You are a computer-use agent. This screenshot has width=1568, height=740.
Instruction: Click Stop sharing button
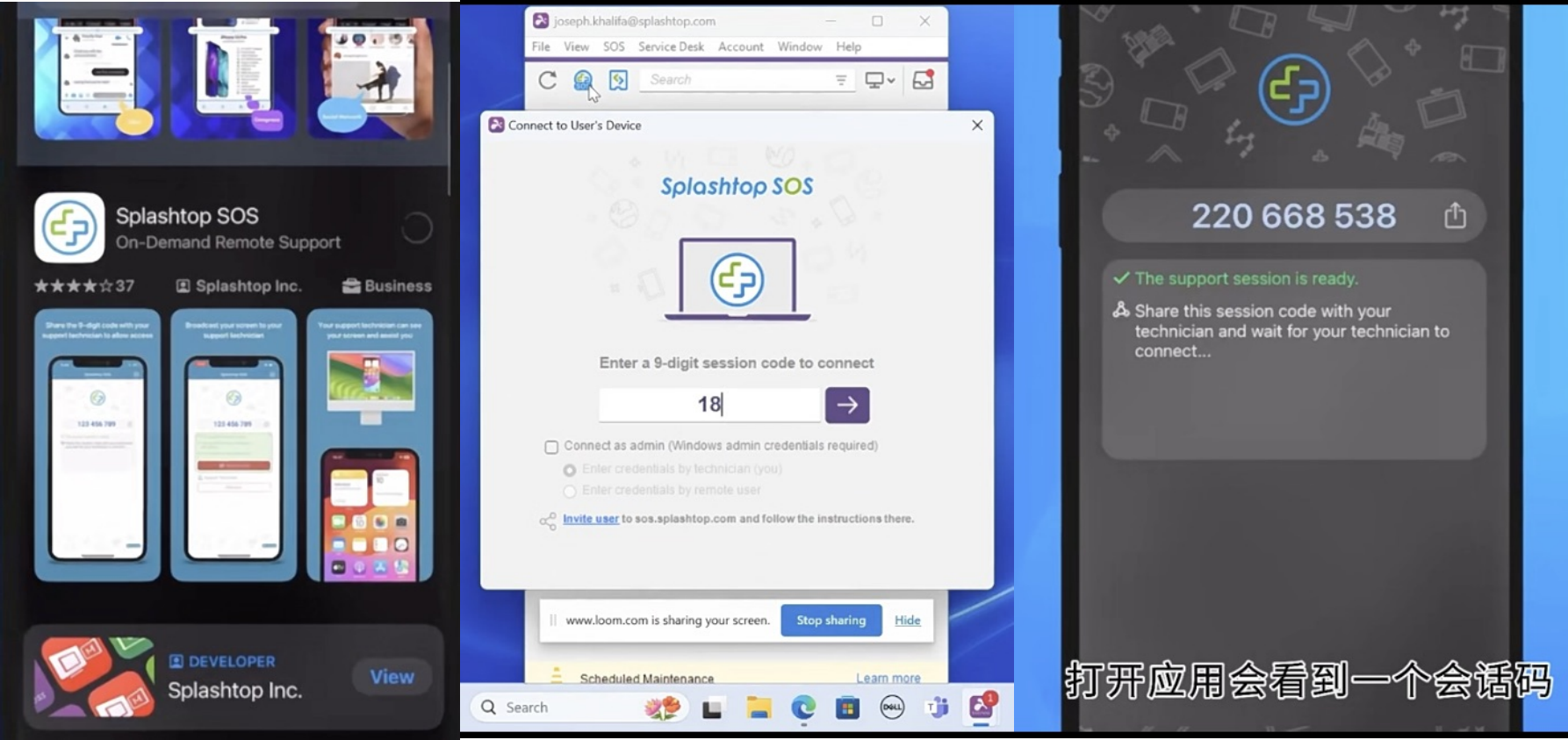point(831,621)
